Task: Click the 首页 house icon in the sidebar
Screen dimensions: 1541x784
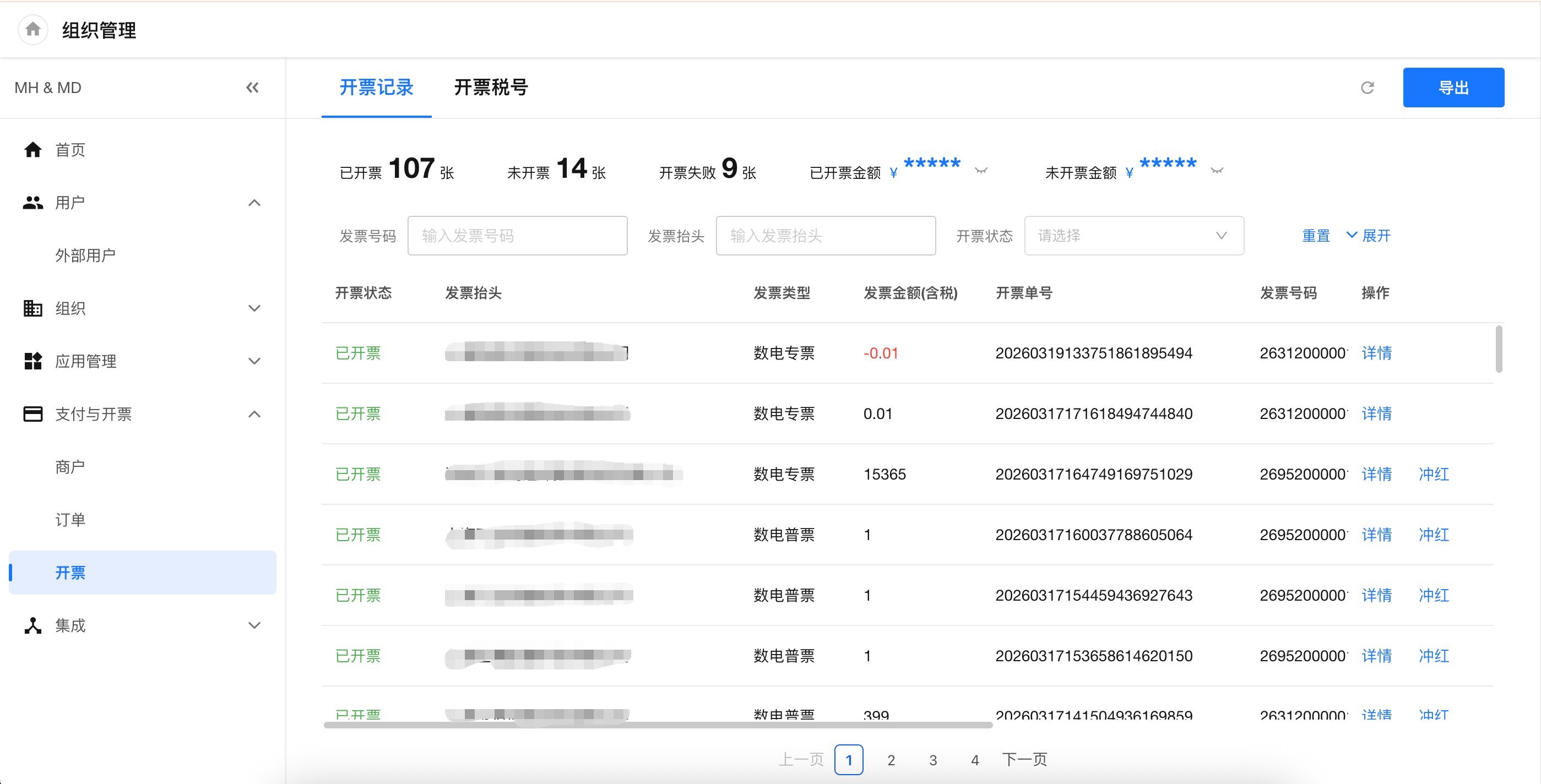Action: coord(33,150)
